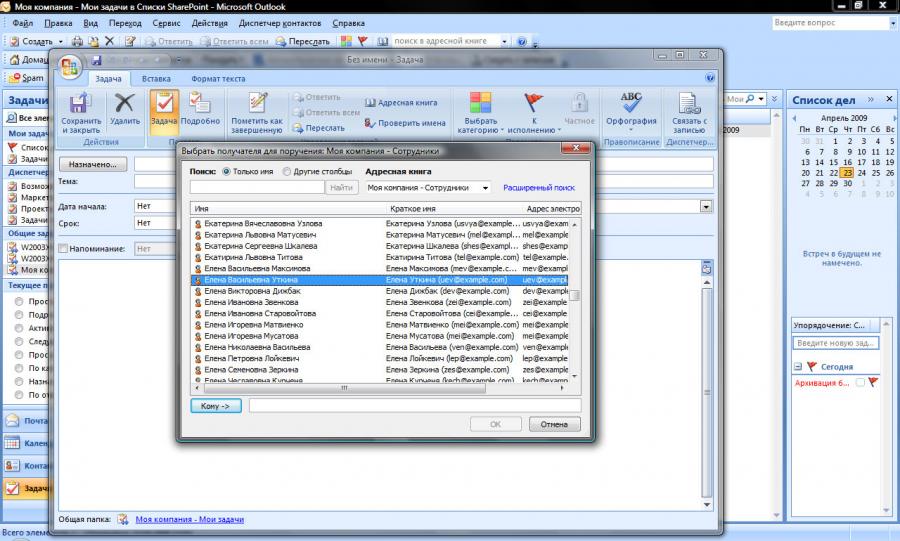The image size is (900, 541).
Task: Switch to the Вставка ribbon tab
Action: point(156,79)
